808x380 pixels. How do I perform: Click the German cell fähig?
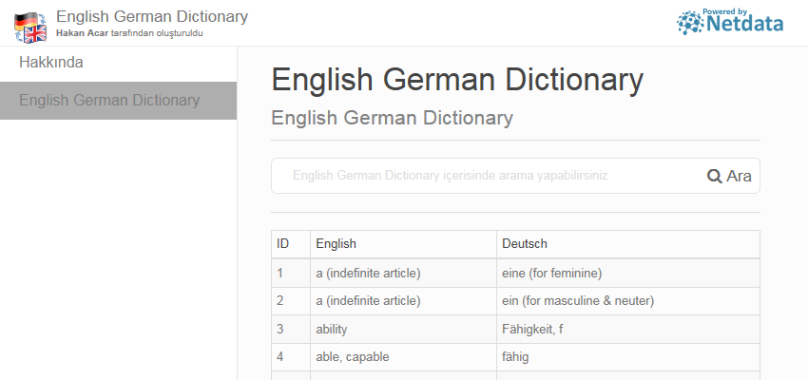click(628, 357)
